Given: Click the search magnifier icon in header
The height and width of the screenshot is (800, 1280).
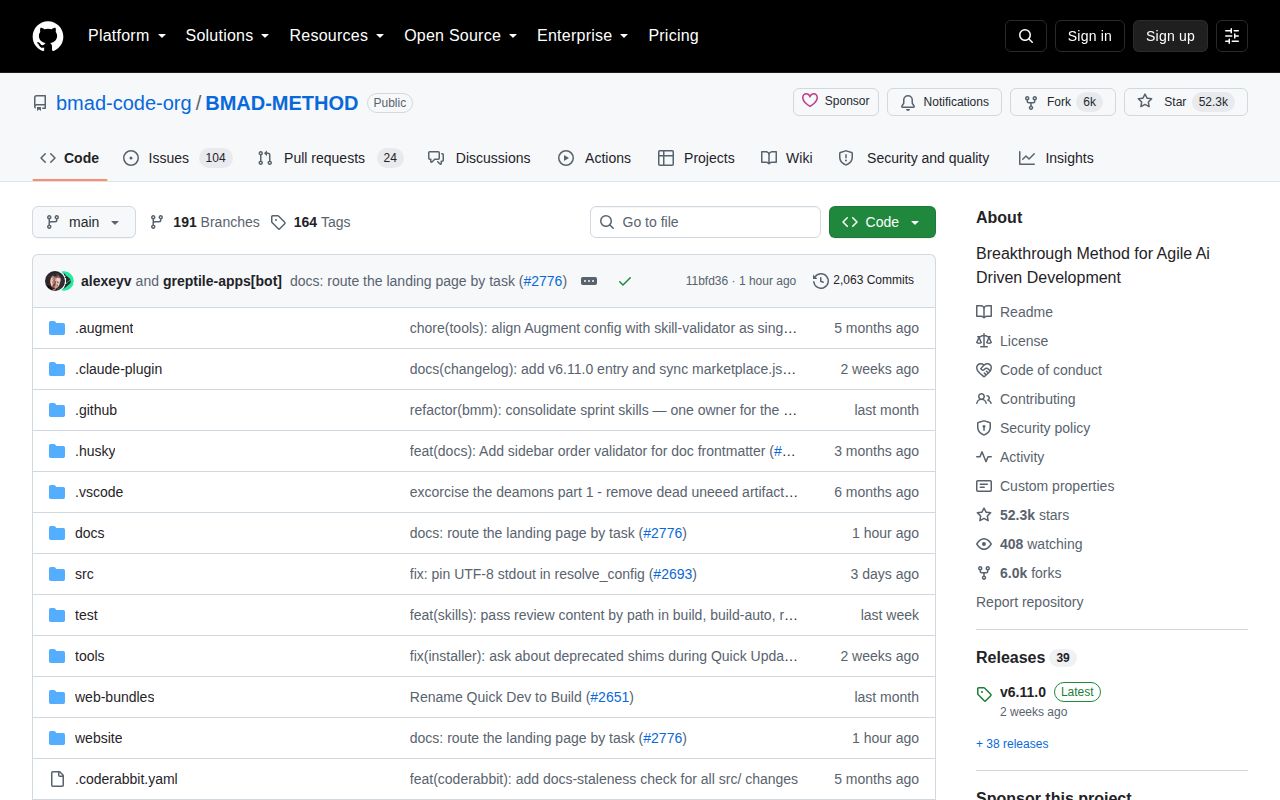Looking at the screenshot, I should [1026, 36].
